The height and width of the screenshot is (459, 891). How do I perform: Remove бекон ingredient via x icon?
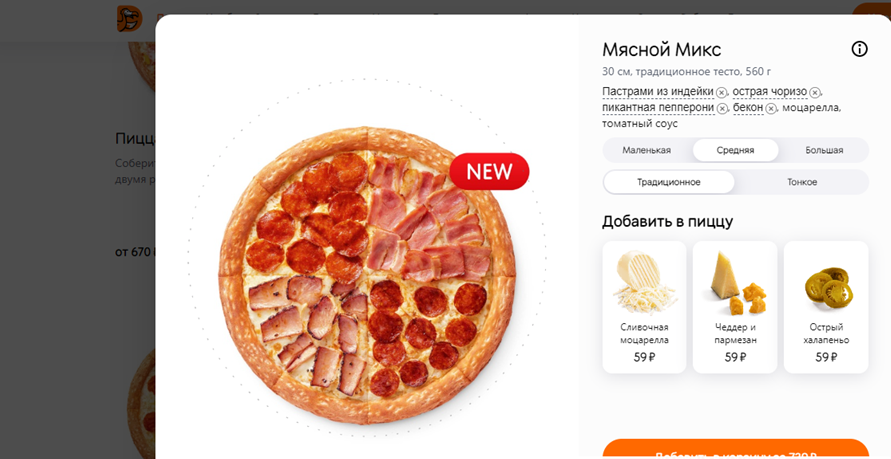[x=771, y=108]
